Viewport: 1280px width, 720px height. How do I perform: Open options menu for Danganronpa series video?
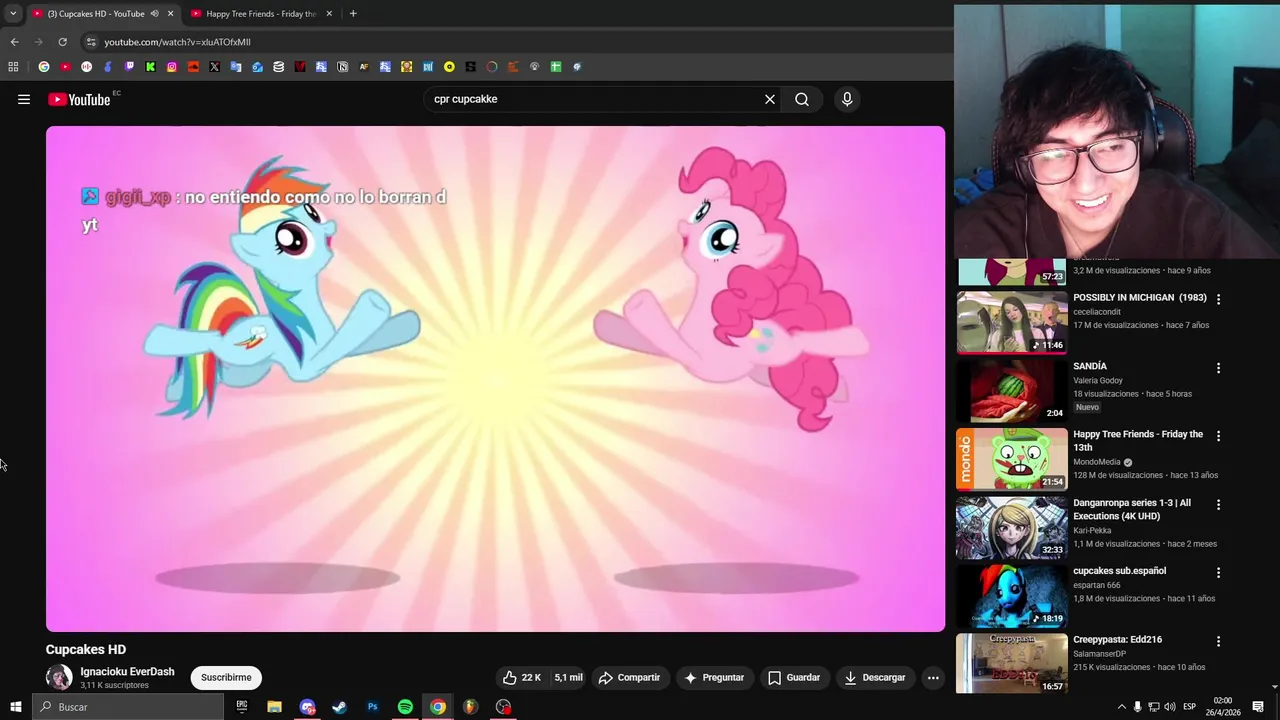click(x=1218, y=505)
